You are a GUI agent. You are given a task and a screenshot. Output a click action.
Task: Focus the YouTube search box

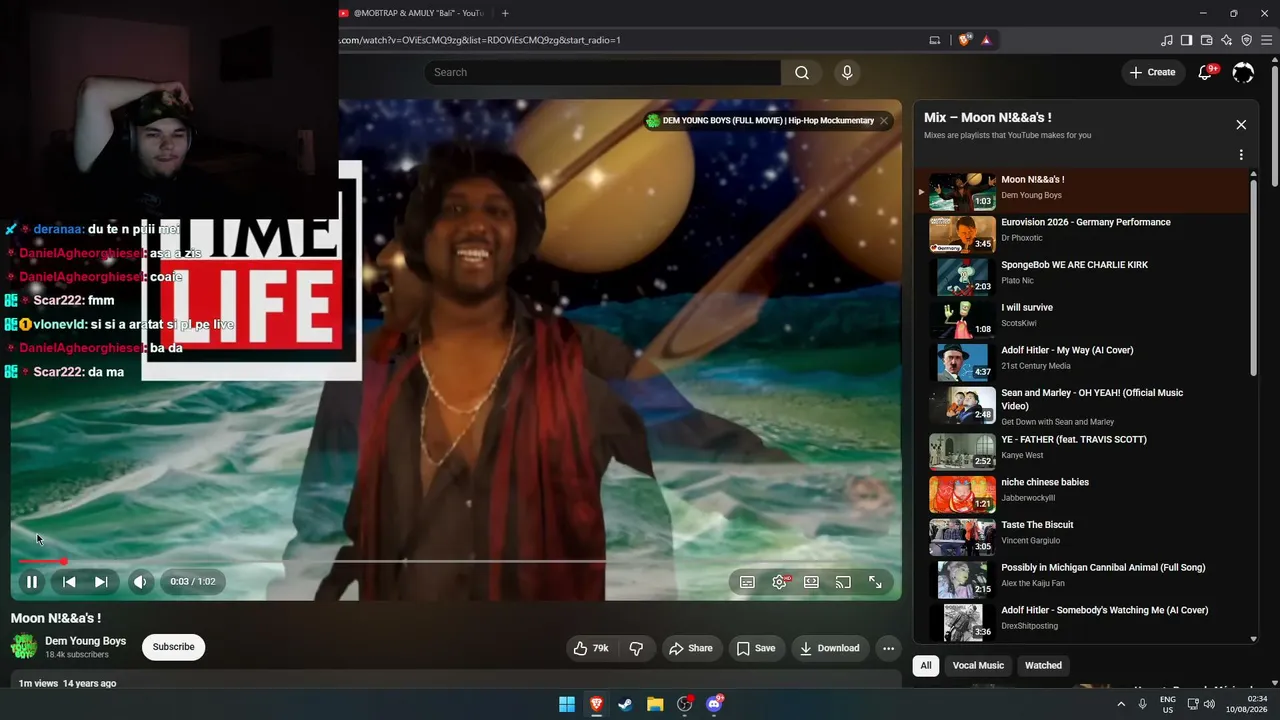602,72
